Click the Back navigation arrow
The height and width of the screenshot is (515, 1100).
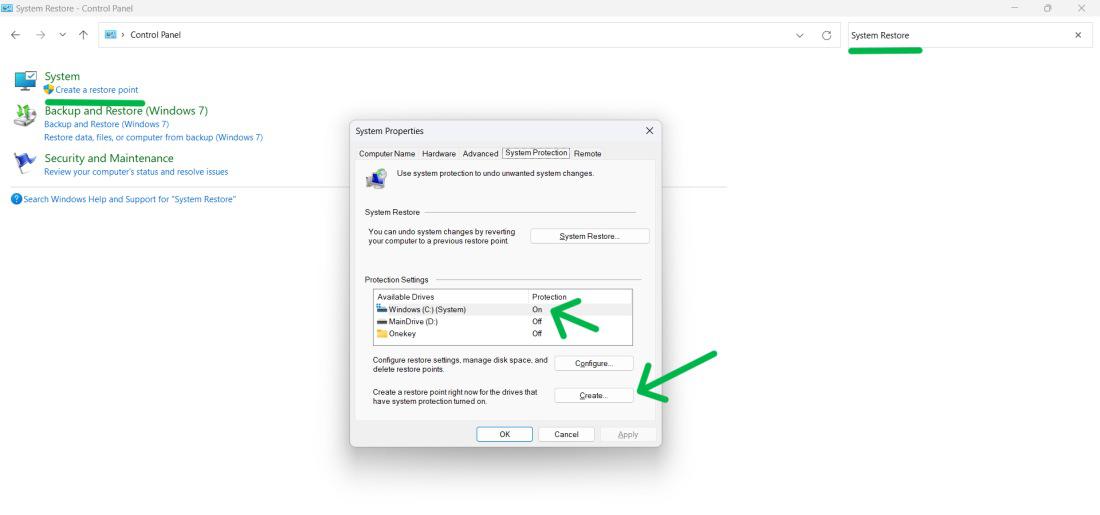pos(15,35)
